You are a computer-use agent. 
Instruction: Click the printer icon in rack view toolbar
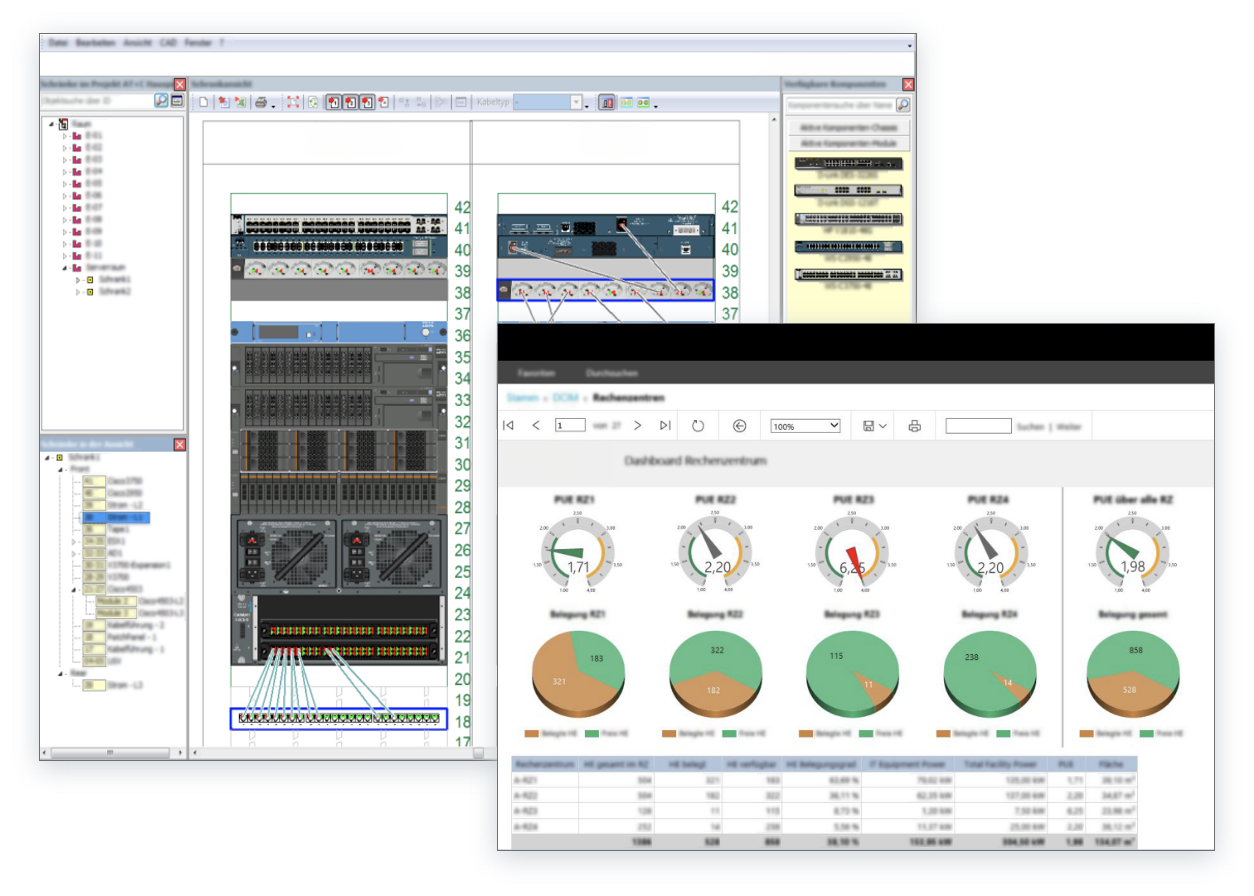(x=261, y=103)
